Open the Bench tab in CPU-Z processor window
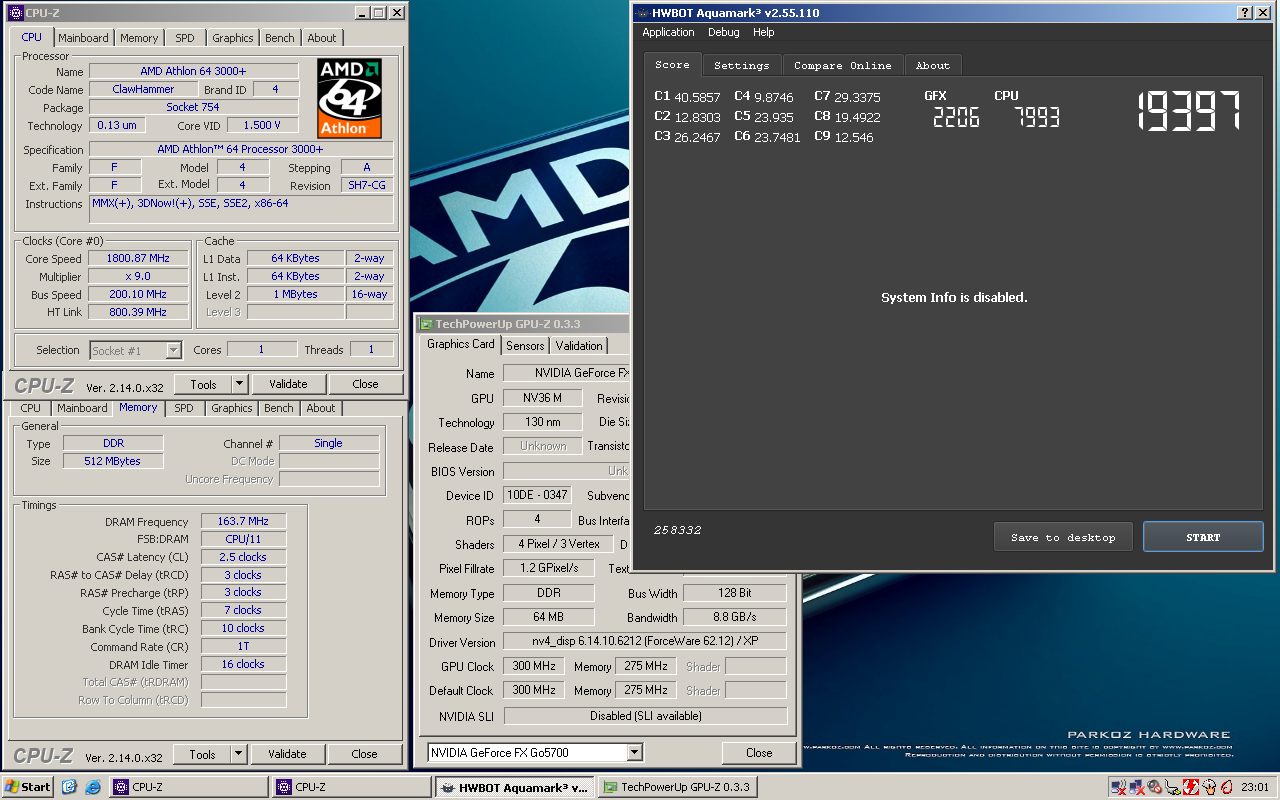The image size is (1280, 800). point(280,38)
